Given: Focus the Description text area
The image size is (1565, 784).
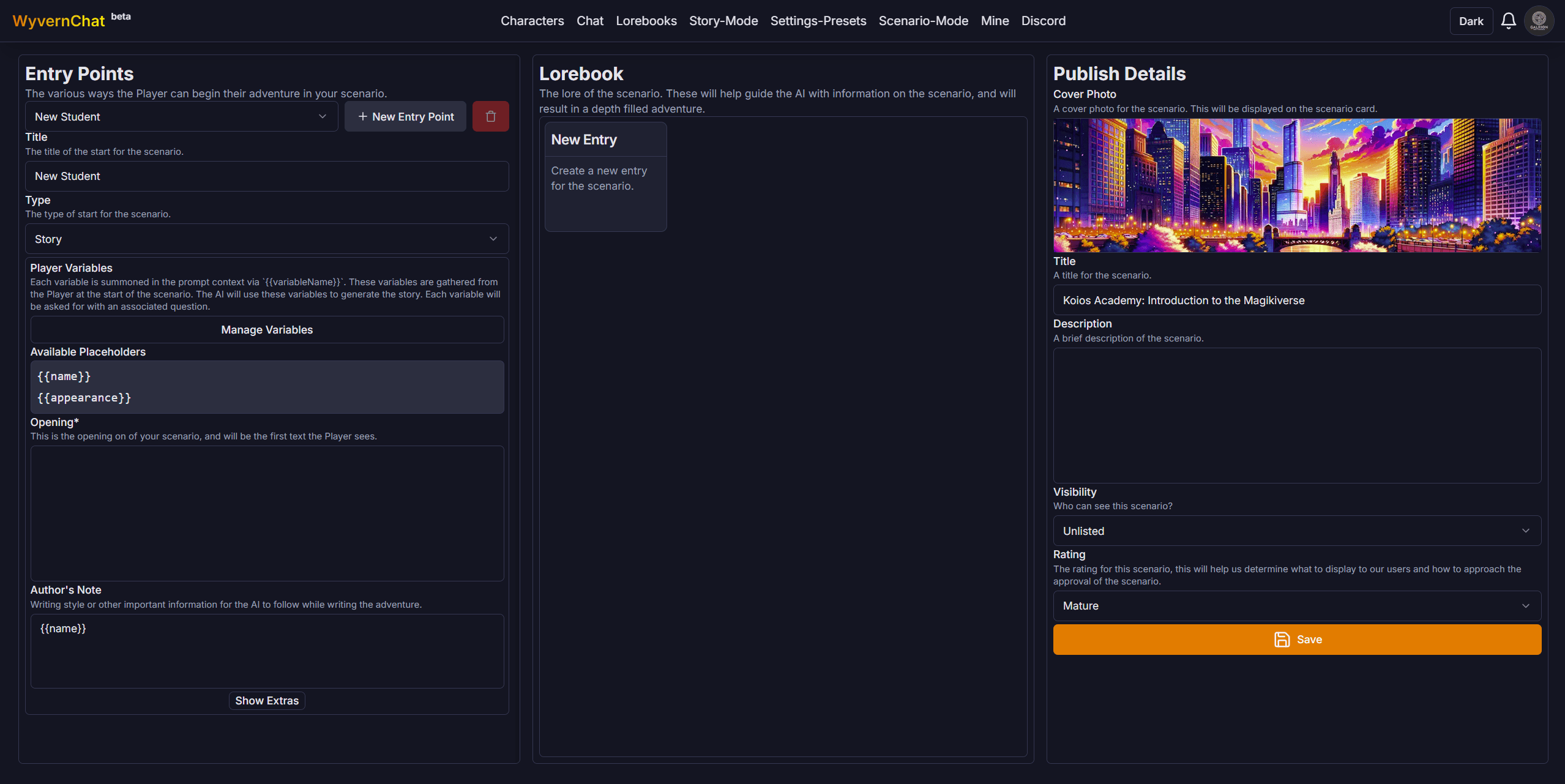Looking at the screenshot, I should [x=1297, y=416].
